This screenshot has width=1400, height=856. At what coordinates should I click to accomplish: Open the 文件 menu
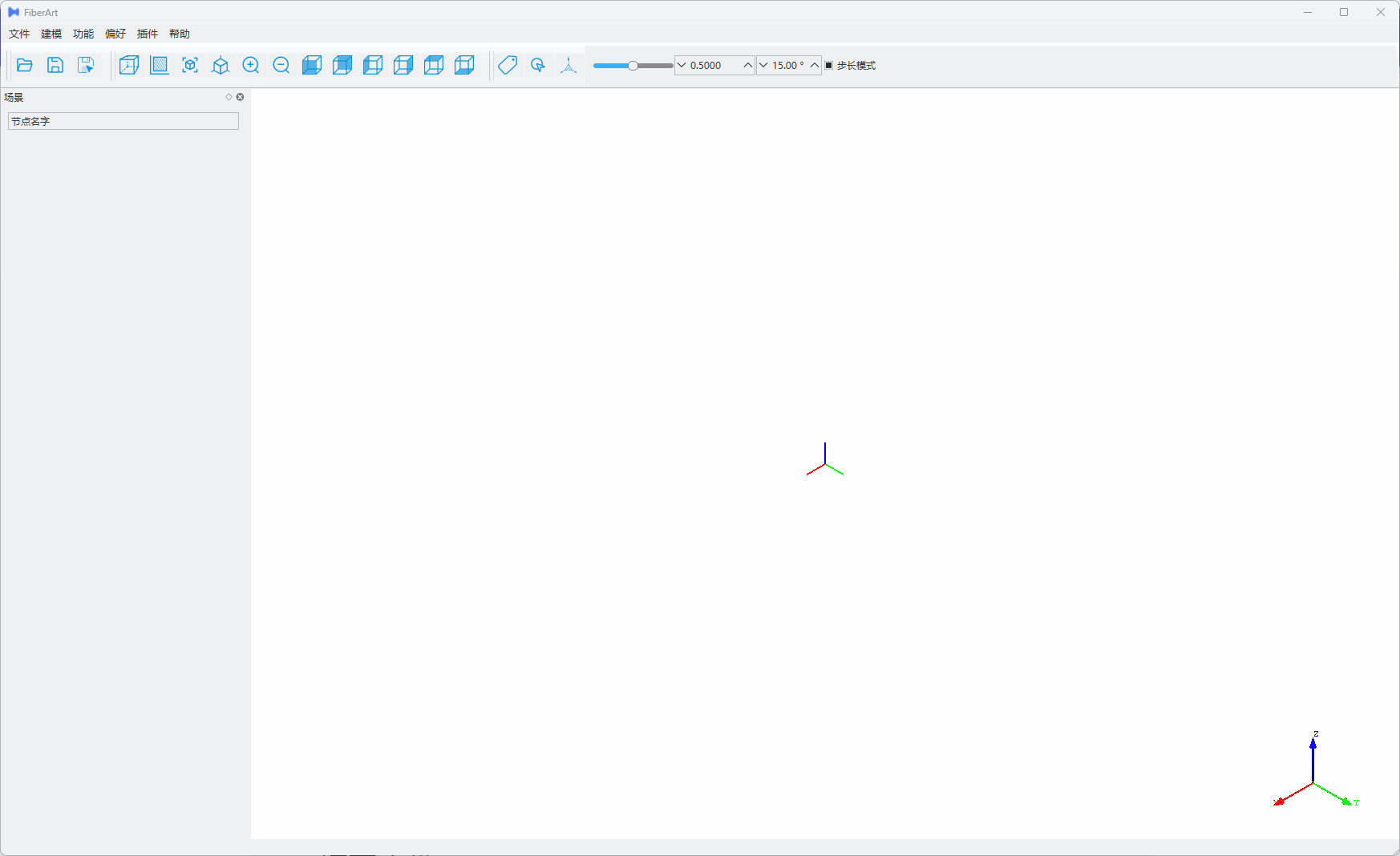pyautogui.click(x=19, y=34)
